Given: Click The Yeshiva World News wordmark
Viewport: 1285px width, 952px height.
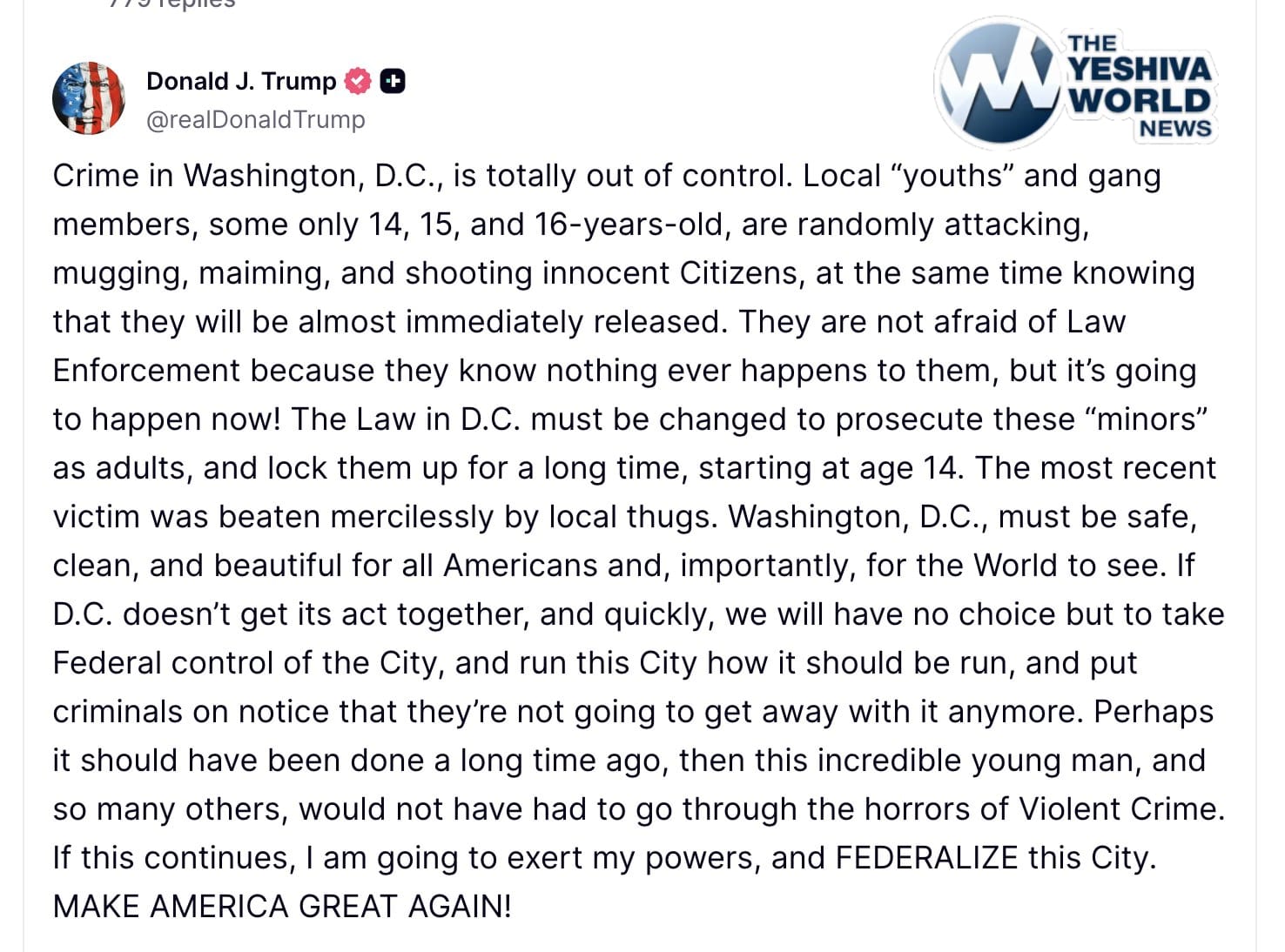Looking at the screenshot, I should (1139, 86).
